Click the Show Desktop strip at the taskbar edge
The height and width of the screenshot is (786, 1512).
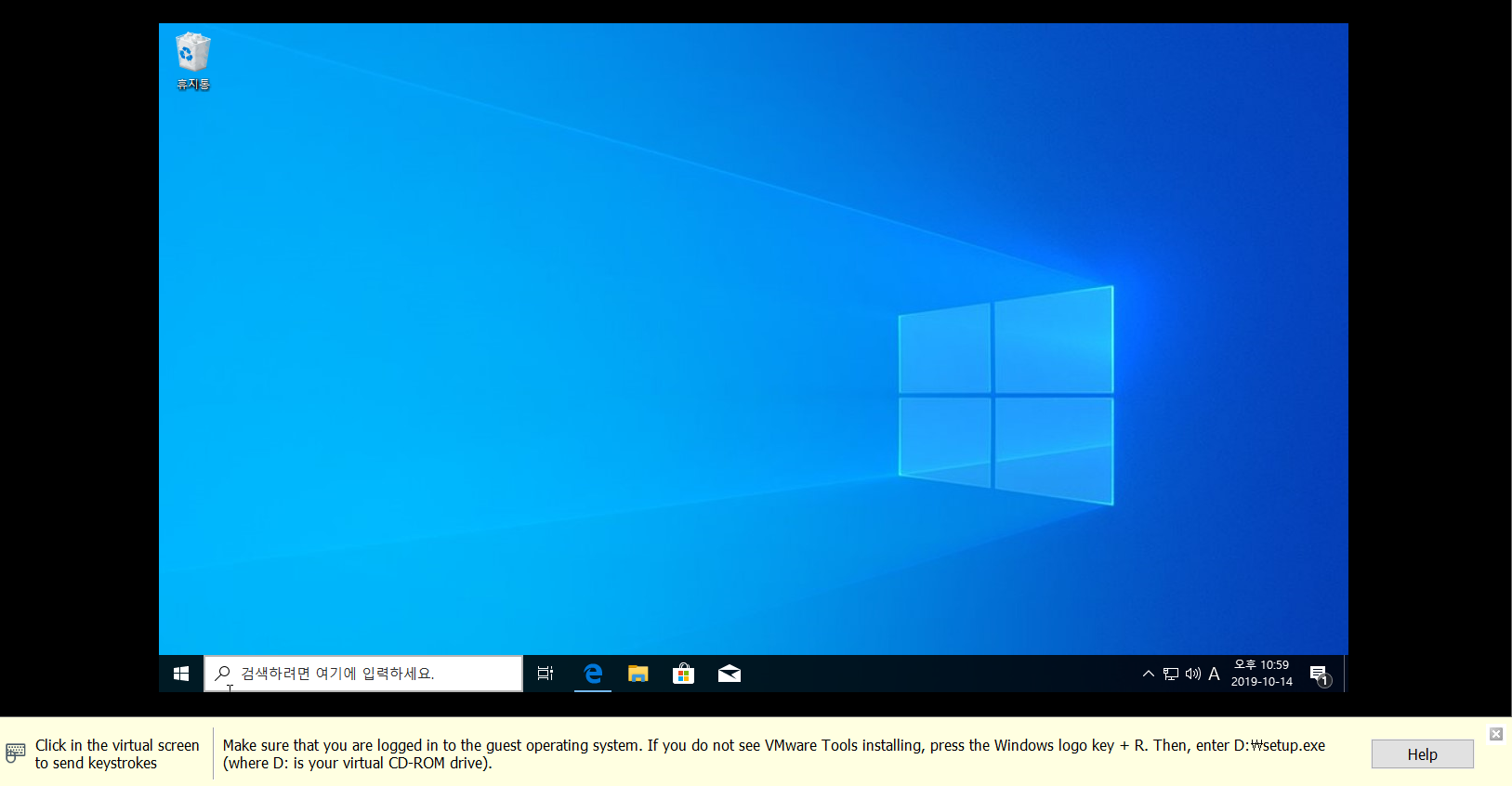click(1346, 674)
